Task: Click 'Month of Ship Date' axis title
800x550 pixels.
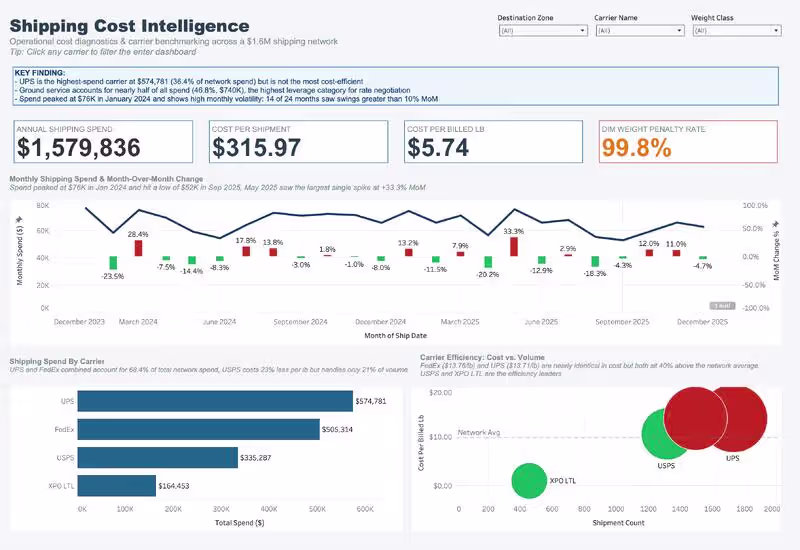Action: click(x=395, y=336)
